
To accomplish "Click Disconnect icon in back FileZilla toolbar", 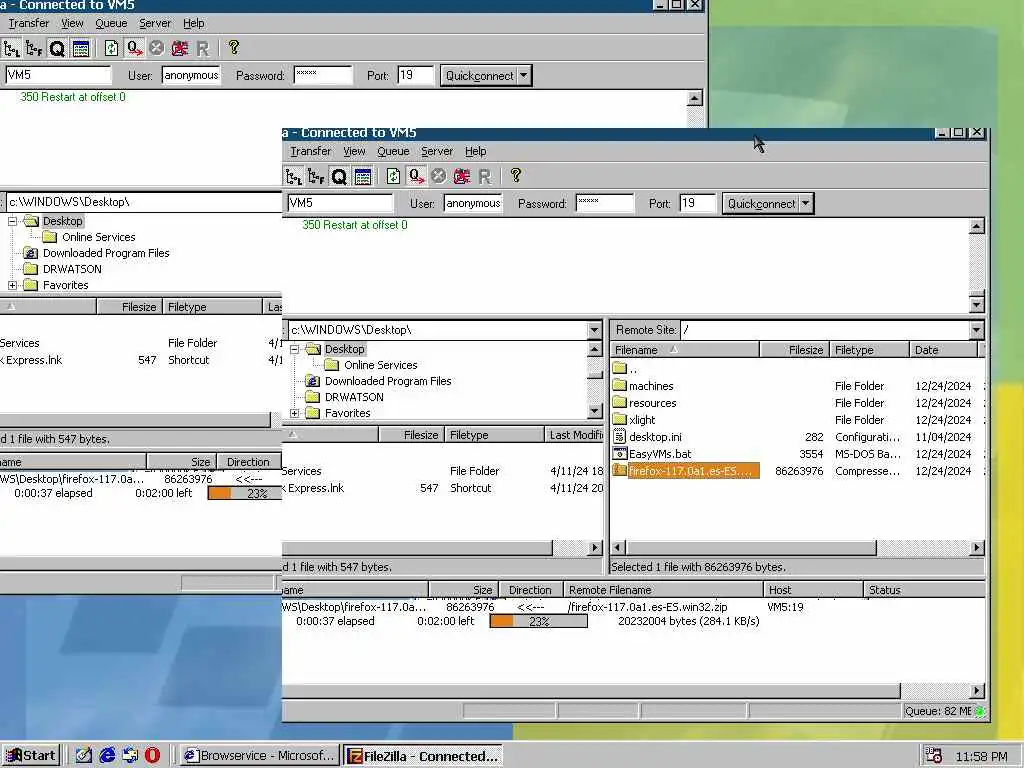I will 180,48.
